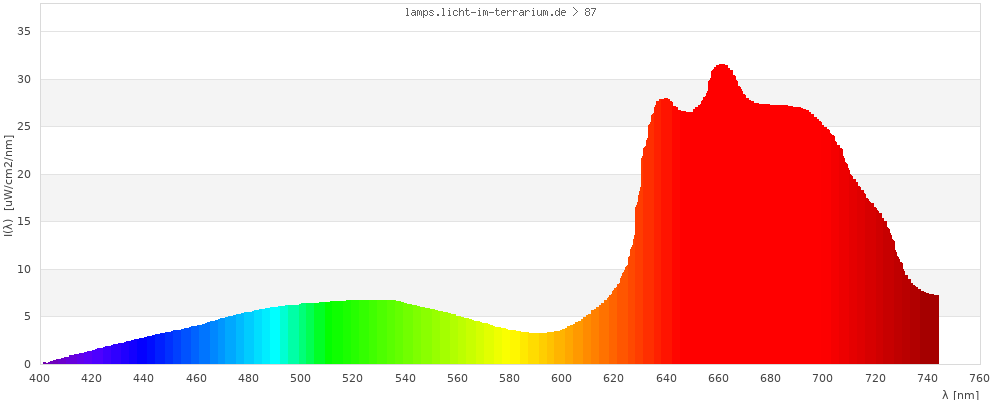Click the lamps.licht-im-terrarium.de chart title

[494, 12]
